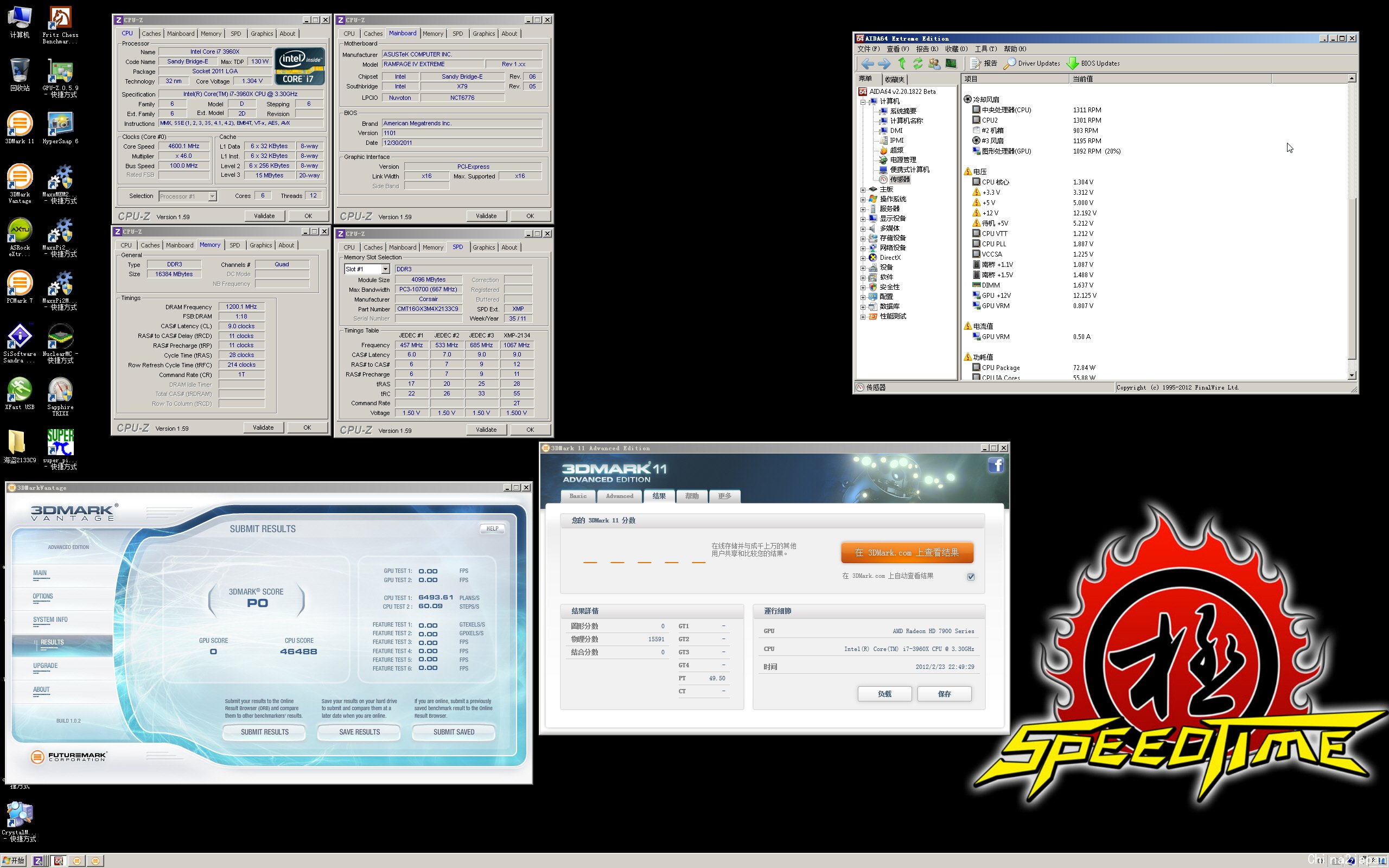Select NuclearMC desktop shortcut
The width and height of the screenshot is (1389, 868).
(x=60, y=343)
